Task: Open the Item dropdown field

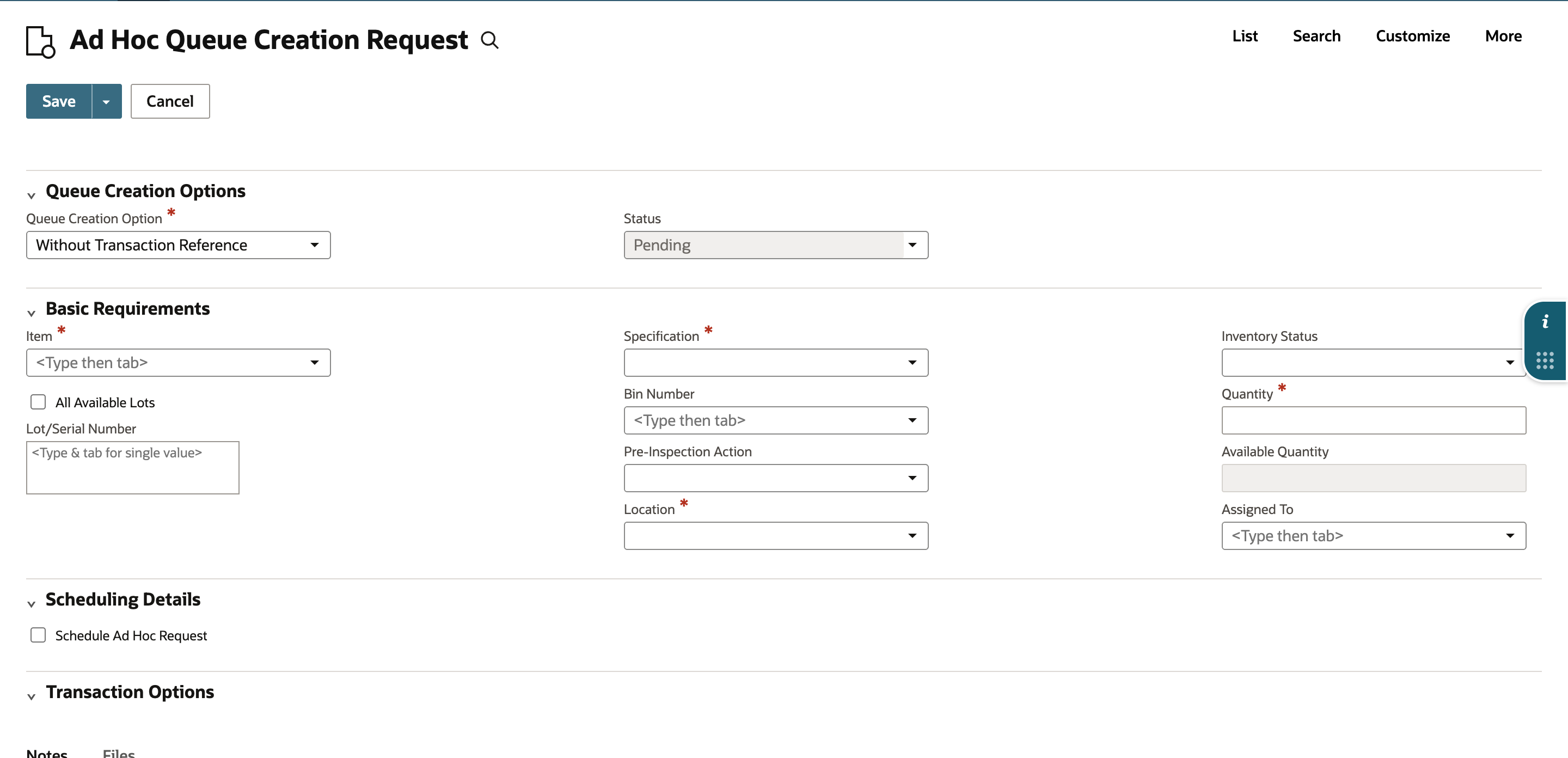Action: [179, 363]
